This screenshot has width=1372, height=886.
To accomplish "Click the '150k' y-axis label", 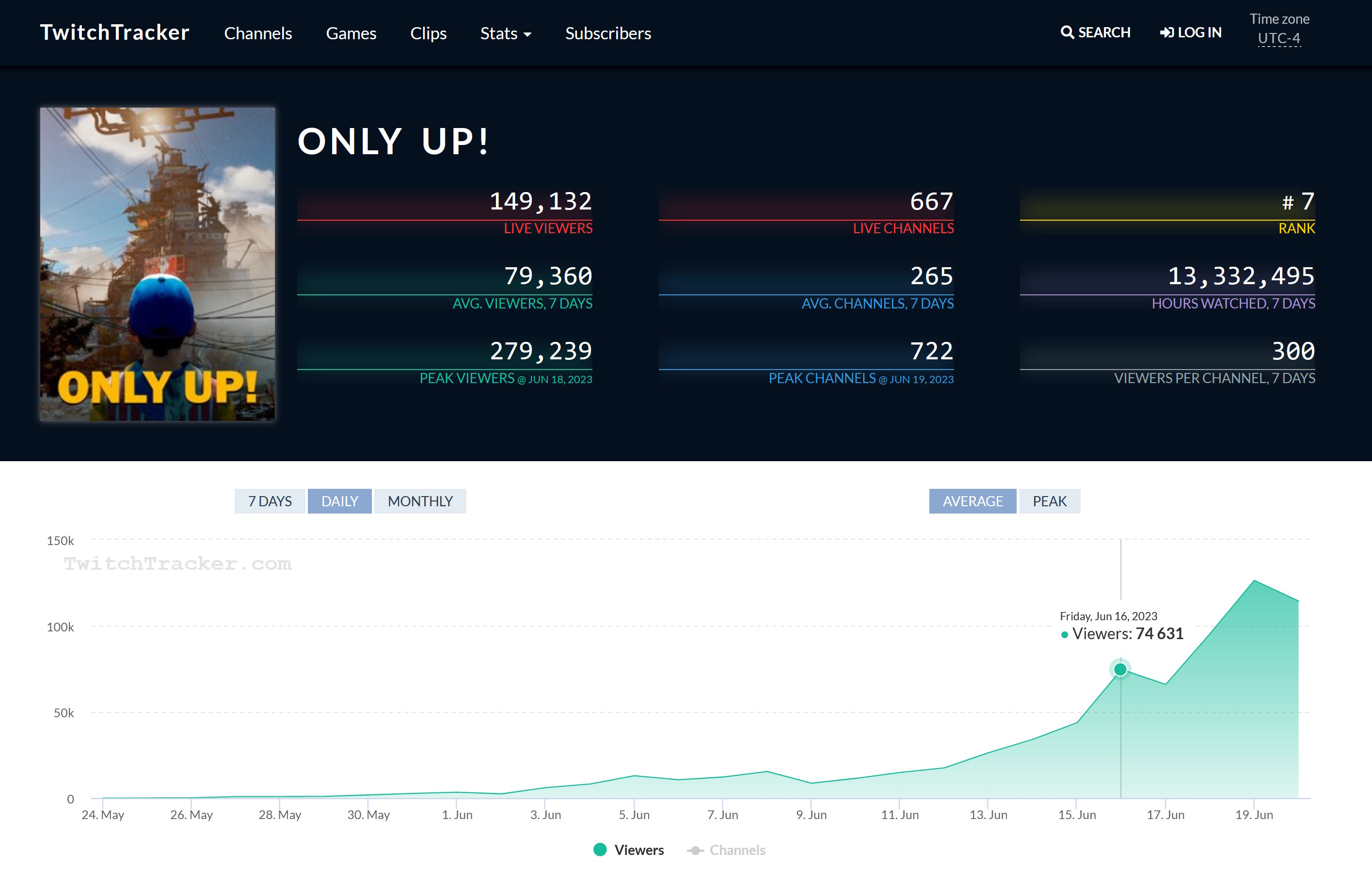I will (61, 541).
